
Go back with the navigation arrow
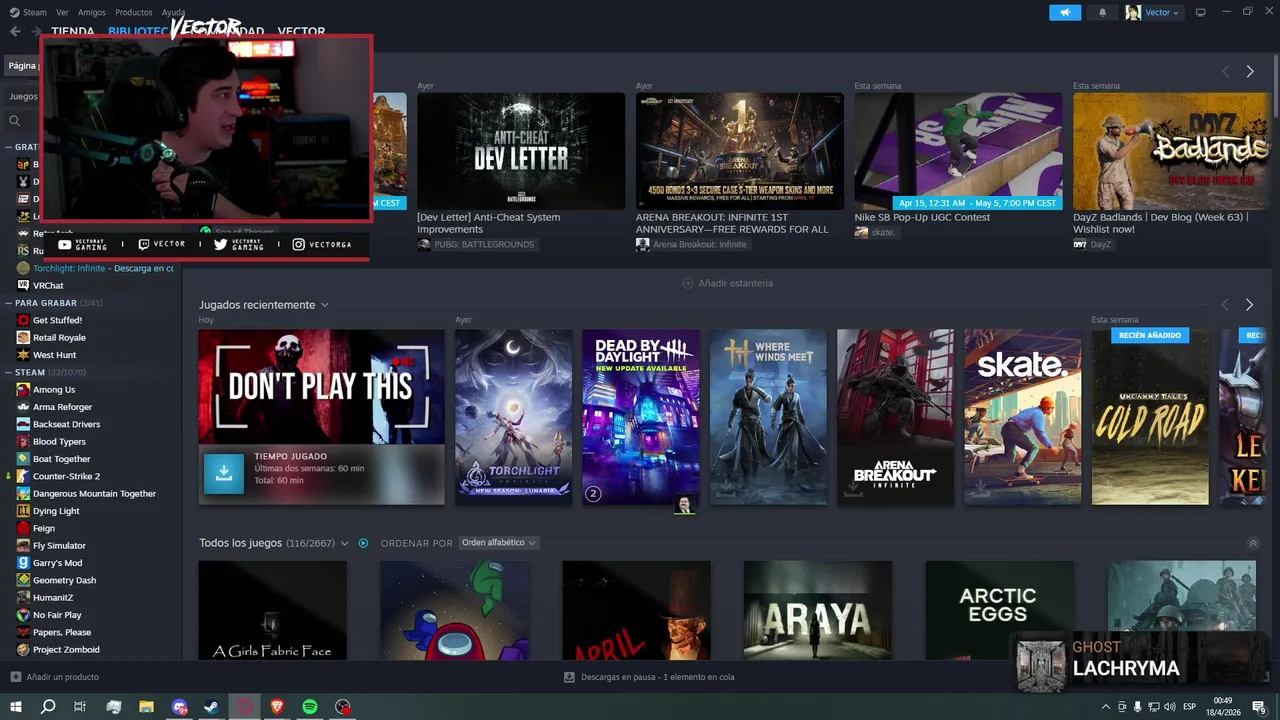(15, 31)
